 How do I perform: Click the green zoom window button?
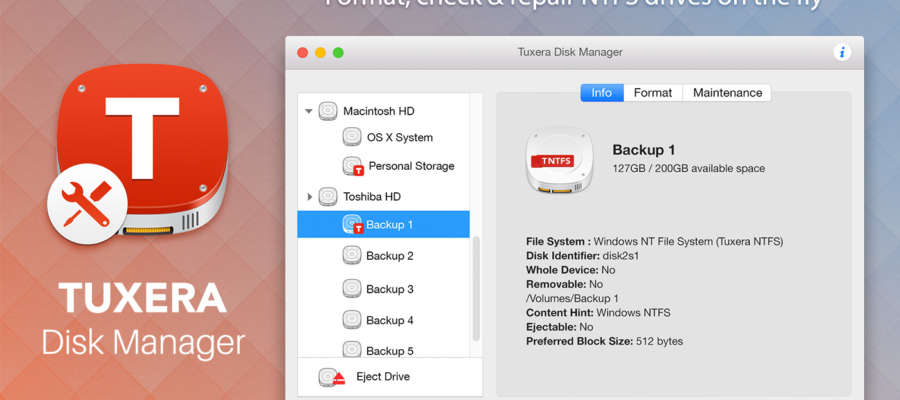pos(338,53)
